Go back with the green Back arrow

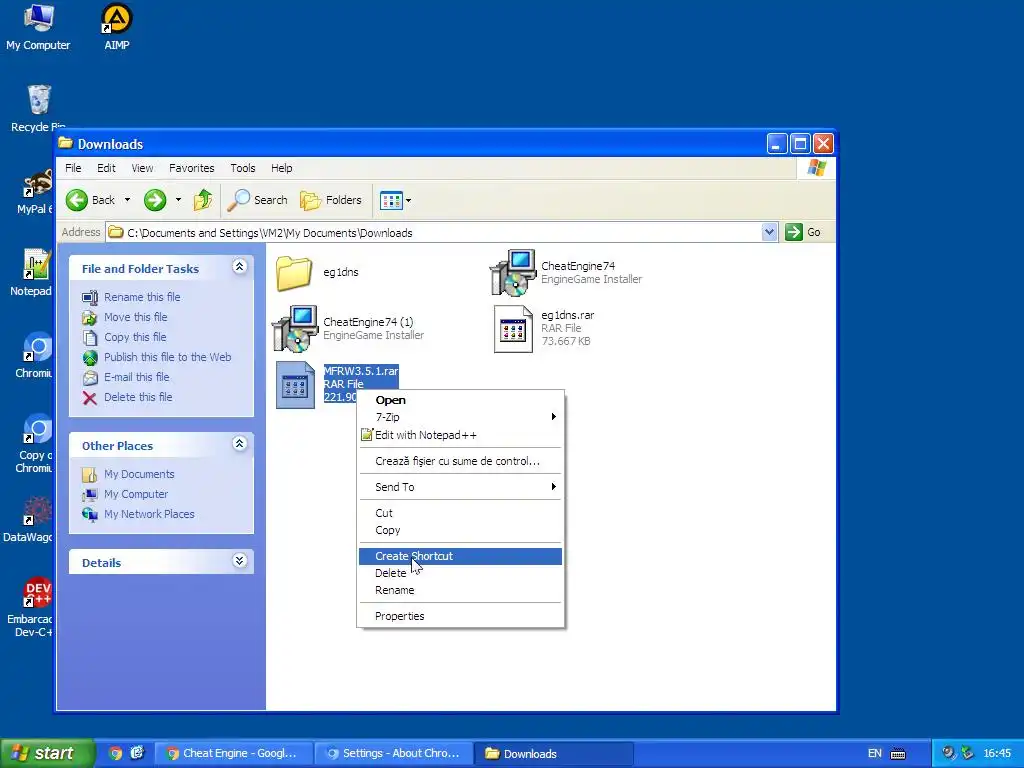coord(77,200)
